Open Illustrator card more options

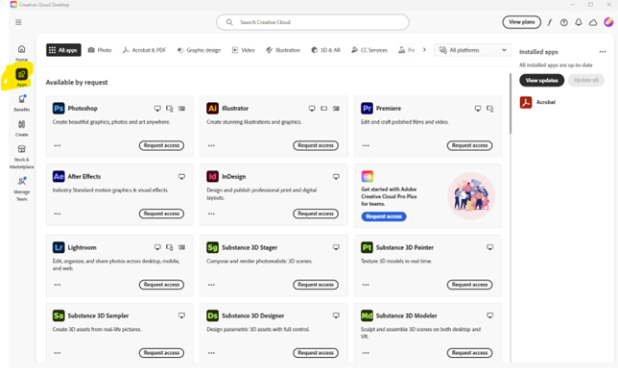pos(212,145)
